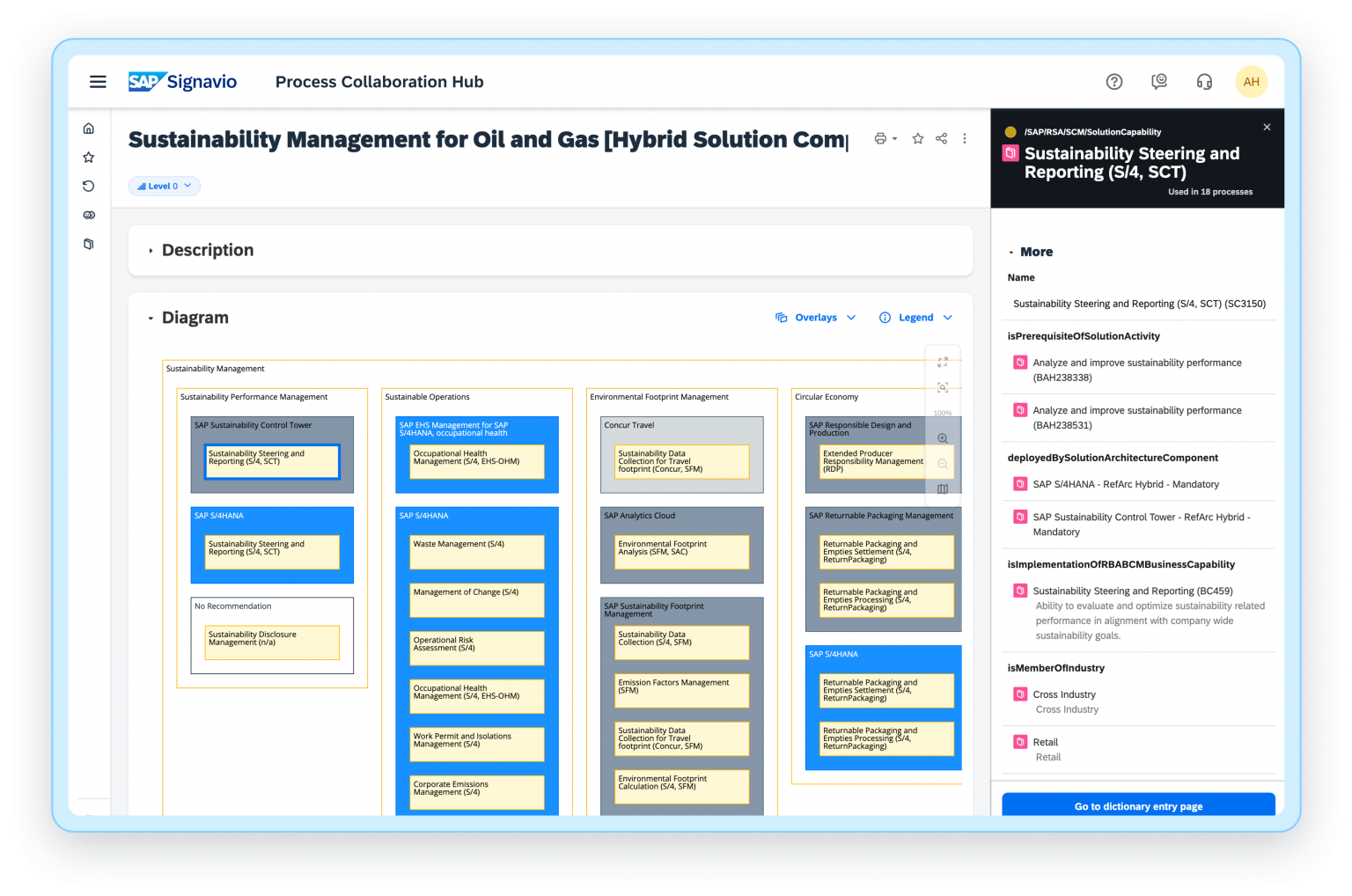Open the Home sidebar icon

89,128
